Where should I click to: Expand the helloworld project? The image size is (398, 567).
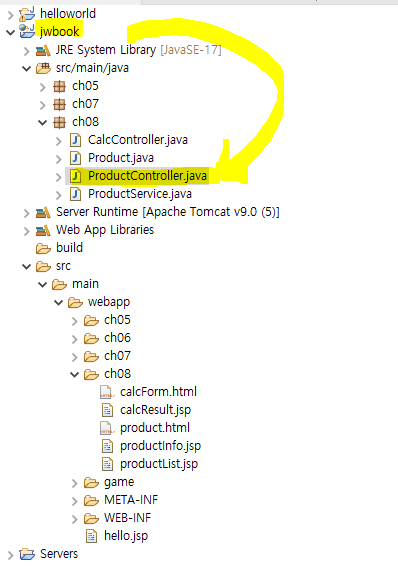click(10, 14)
